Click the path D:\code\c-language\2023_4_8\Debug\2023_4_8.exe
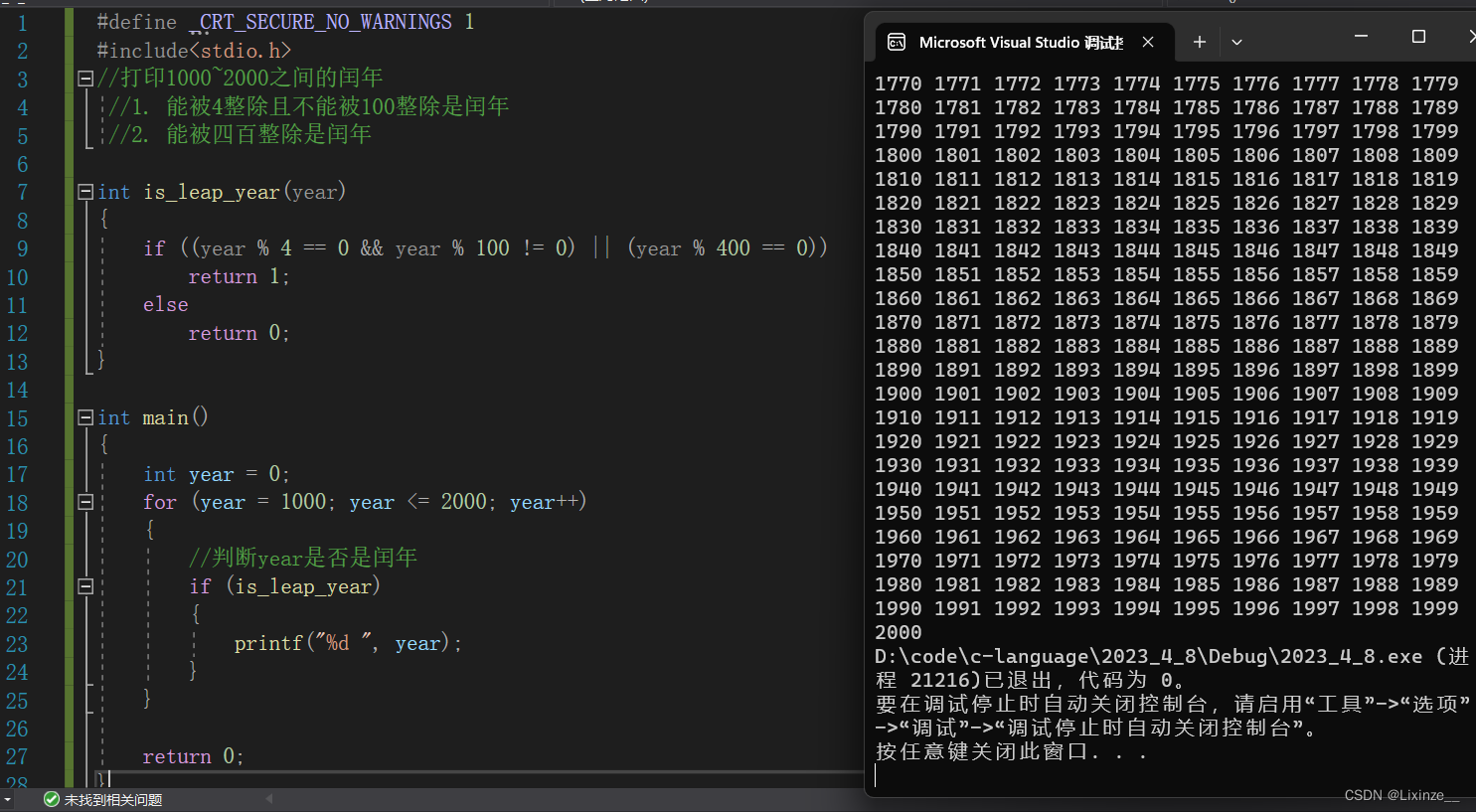1476x812 pixels. [1149, 656]
